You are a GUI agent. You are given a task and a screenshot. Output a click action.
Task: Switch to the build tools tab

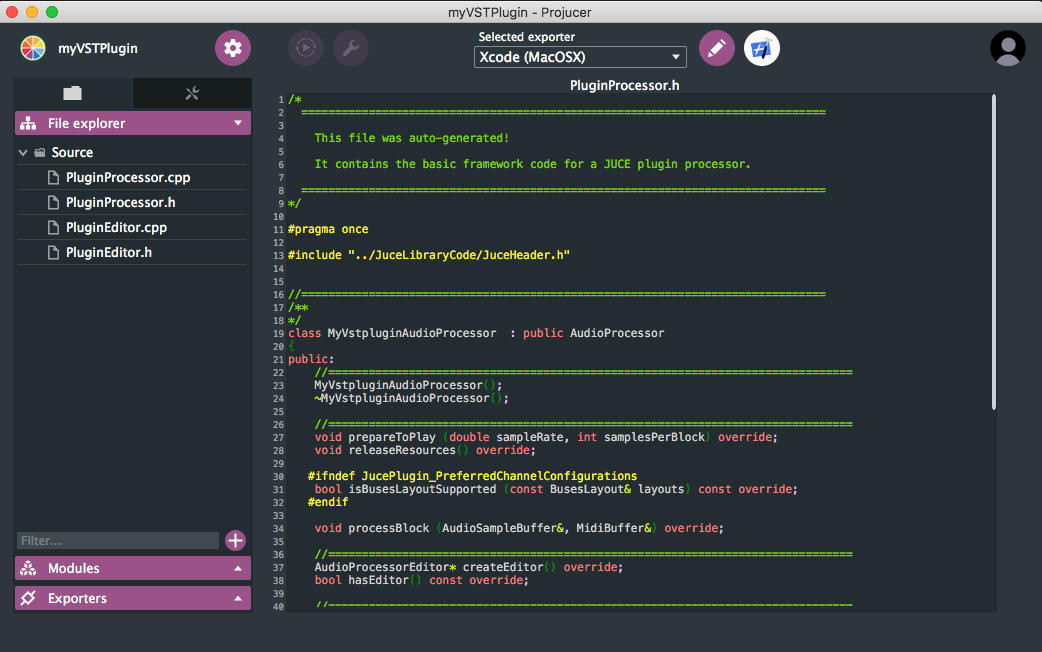click(192, 93)
